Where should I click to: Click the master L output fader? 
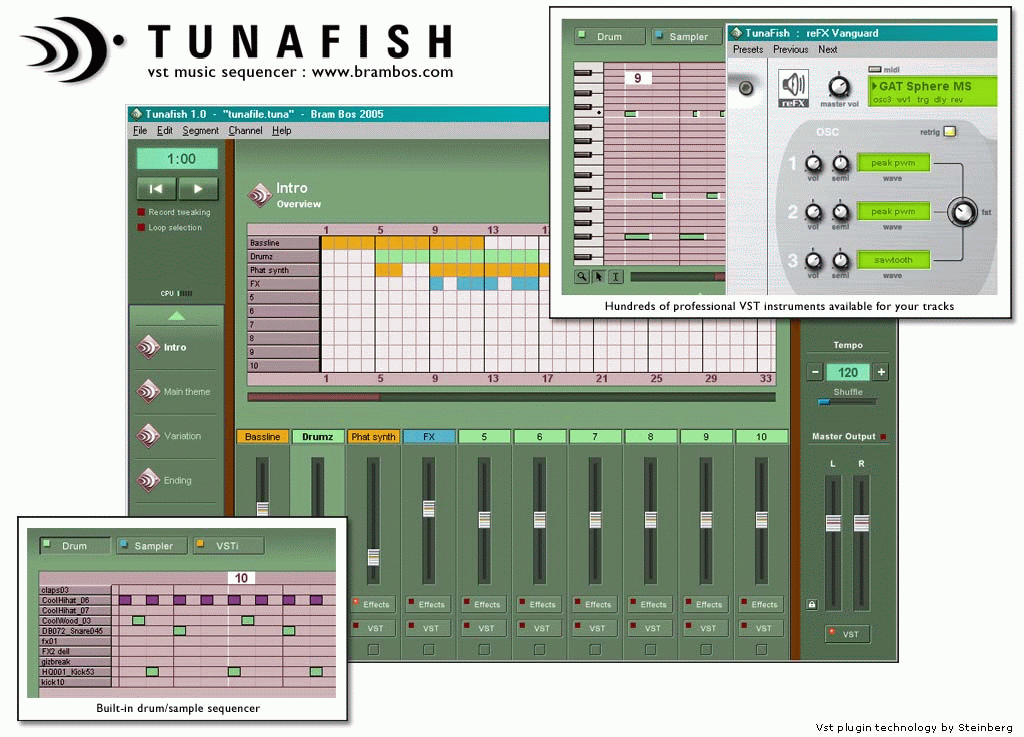point(833,523)
